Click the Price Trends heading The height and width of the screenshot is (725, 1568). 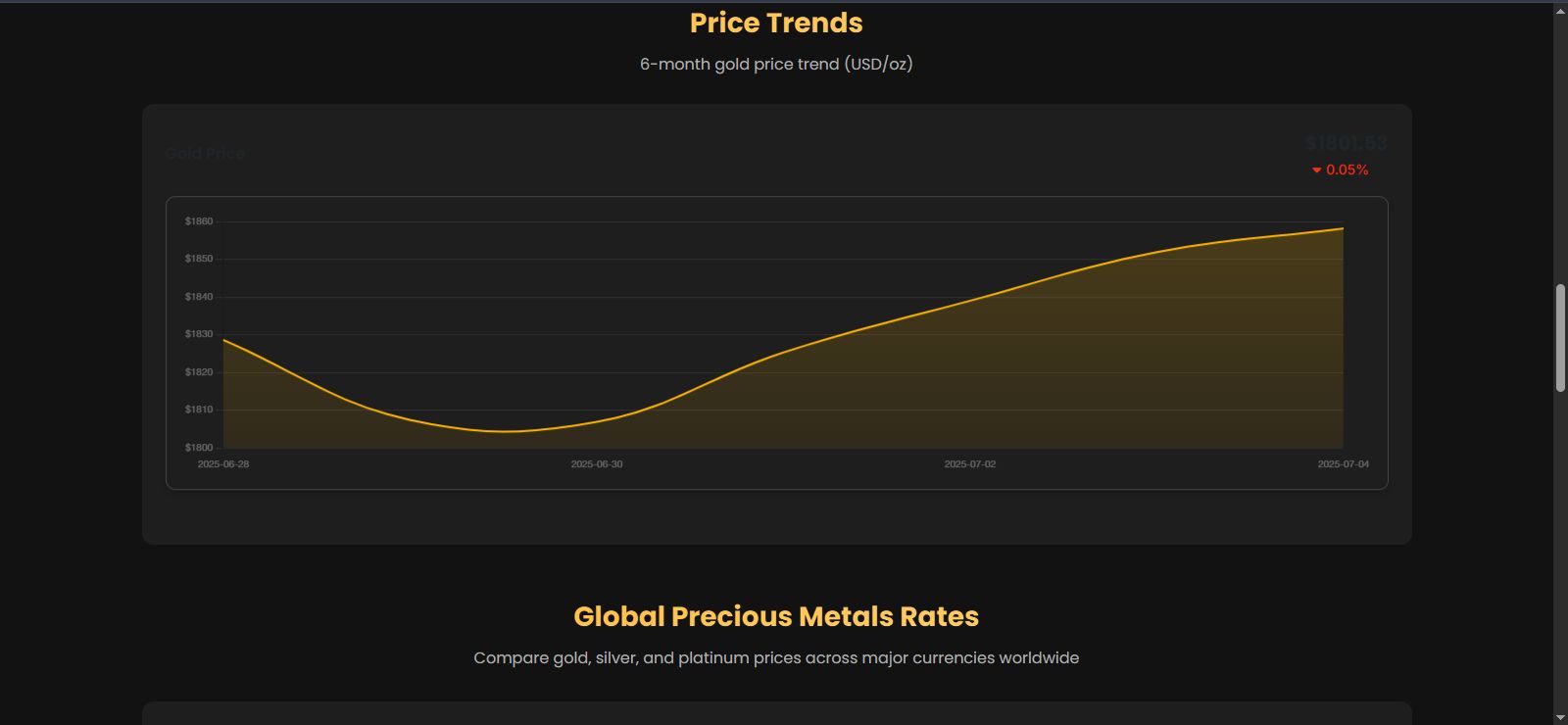776,23
